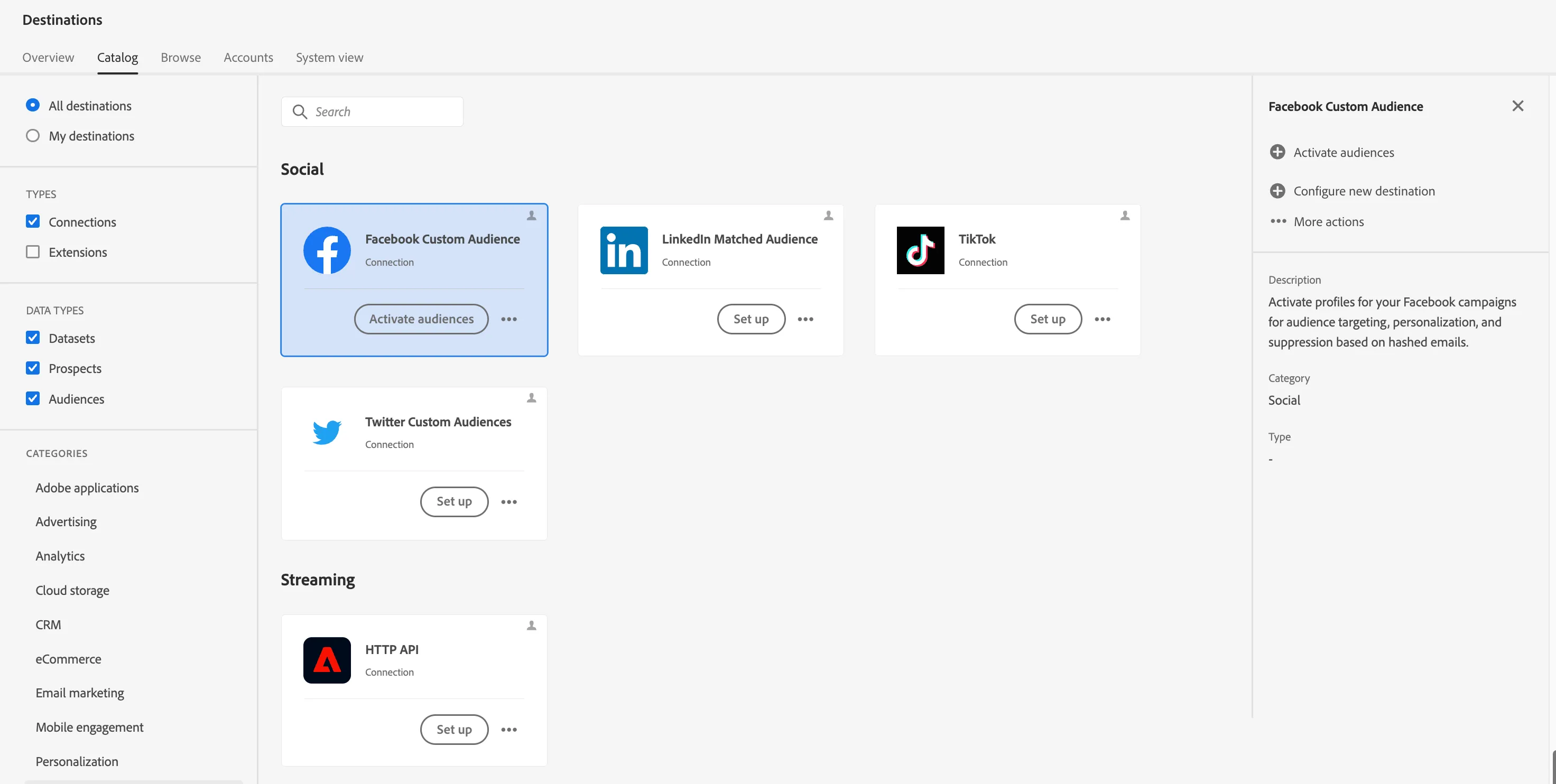Click Set up on TikTok card

point(1048,319)
